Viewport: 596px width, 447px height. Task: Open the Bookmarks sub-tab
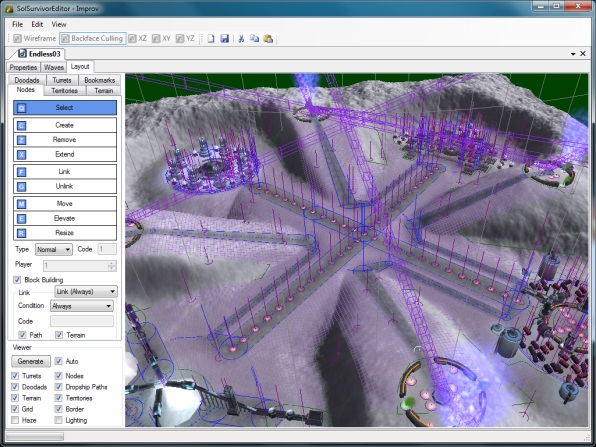point(100,80)
